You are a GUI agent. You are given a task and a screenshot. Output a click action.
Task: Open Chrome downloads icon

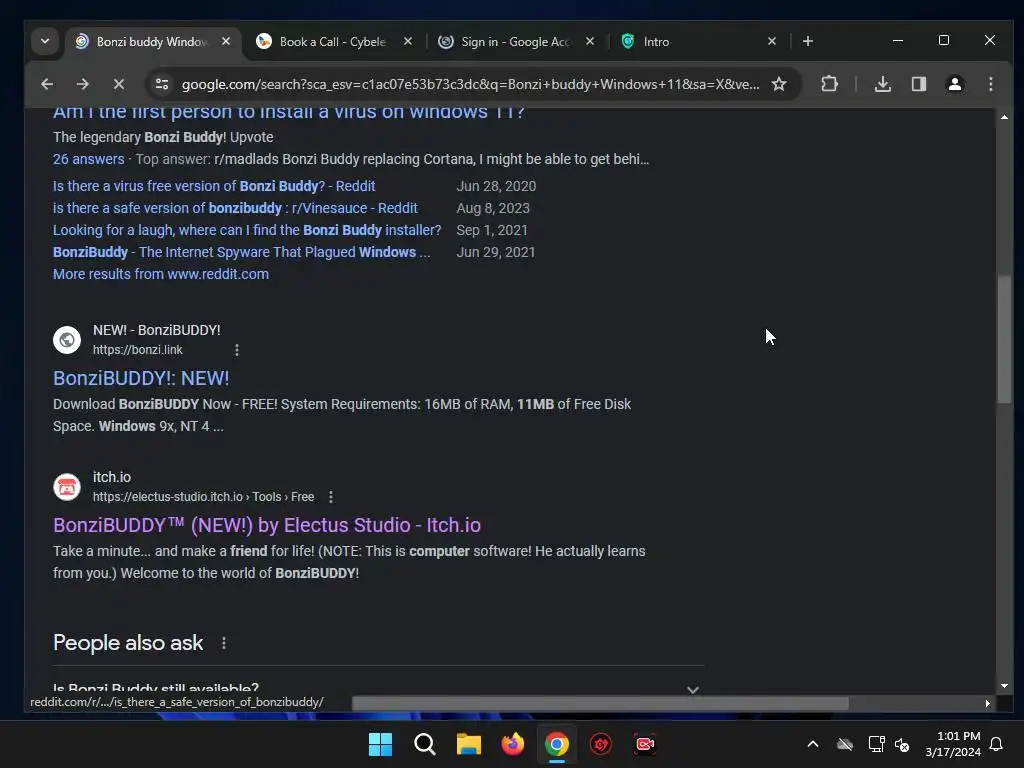click(x=883, y=84)
